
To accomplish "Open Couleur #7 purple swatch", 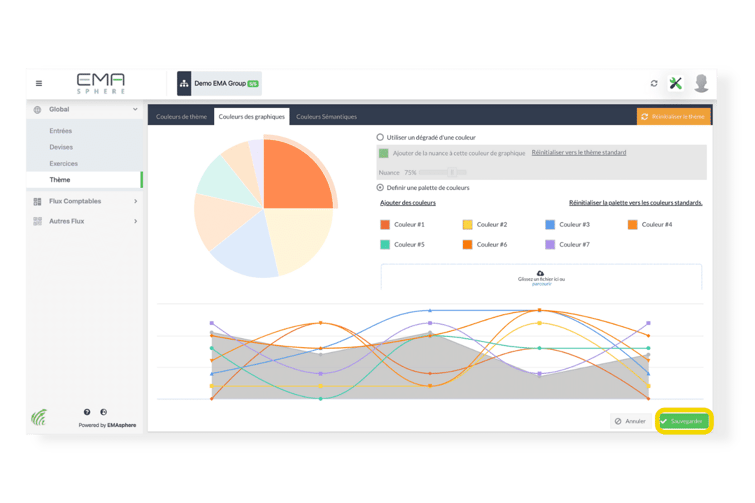I will point(550,245).
